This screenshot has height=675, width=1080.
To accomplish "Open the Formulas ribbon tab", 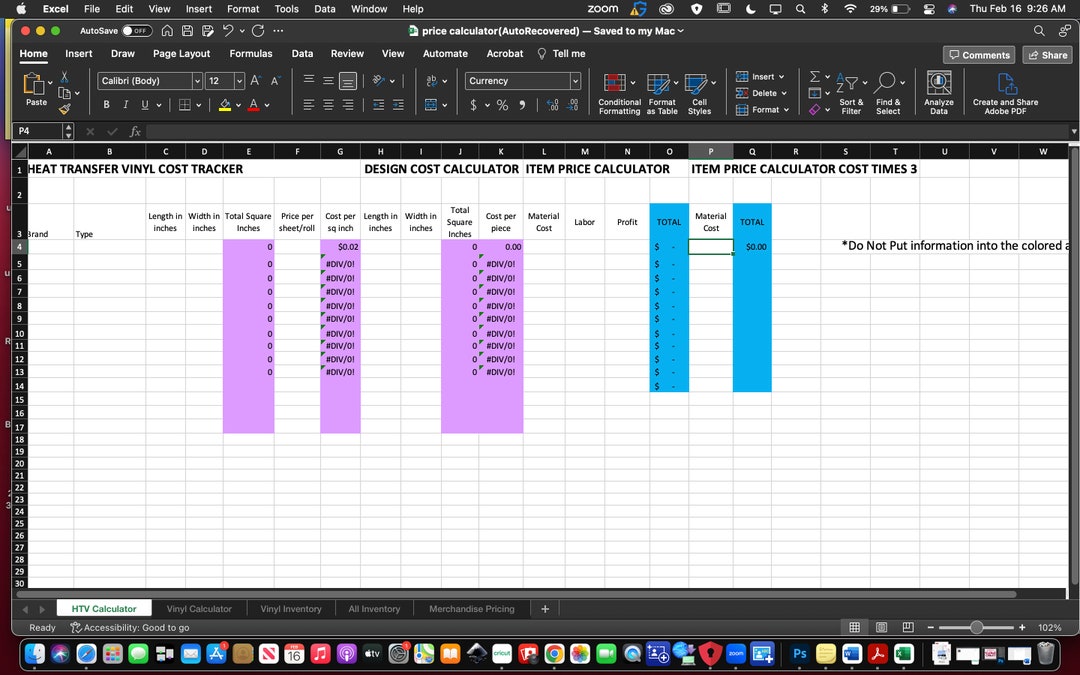I will 251,54.
